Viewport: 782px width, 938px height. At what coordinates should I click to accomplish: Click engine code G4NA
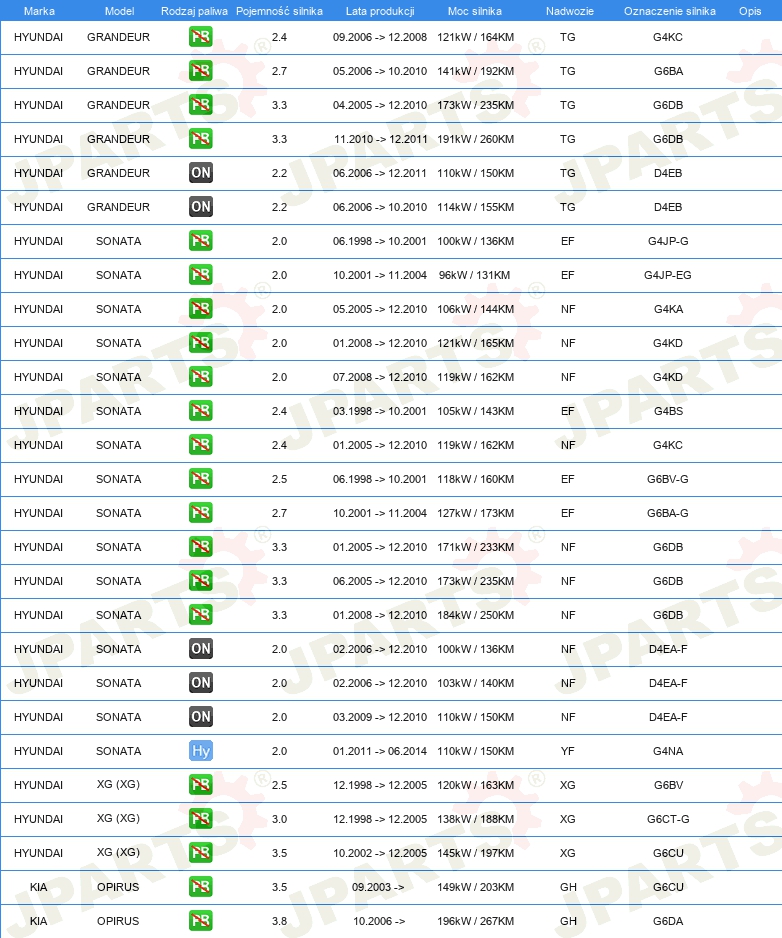click(x=668, y=751)
